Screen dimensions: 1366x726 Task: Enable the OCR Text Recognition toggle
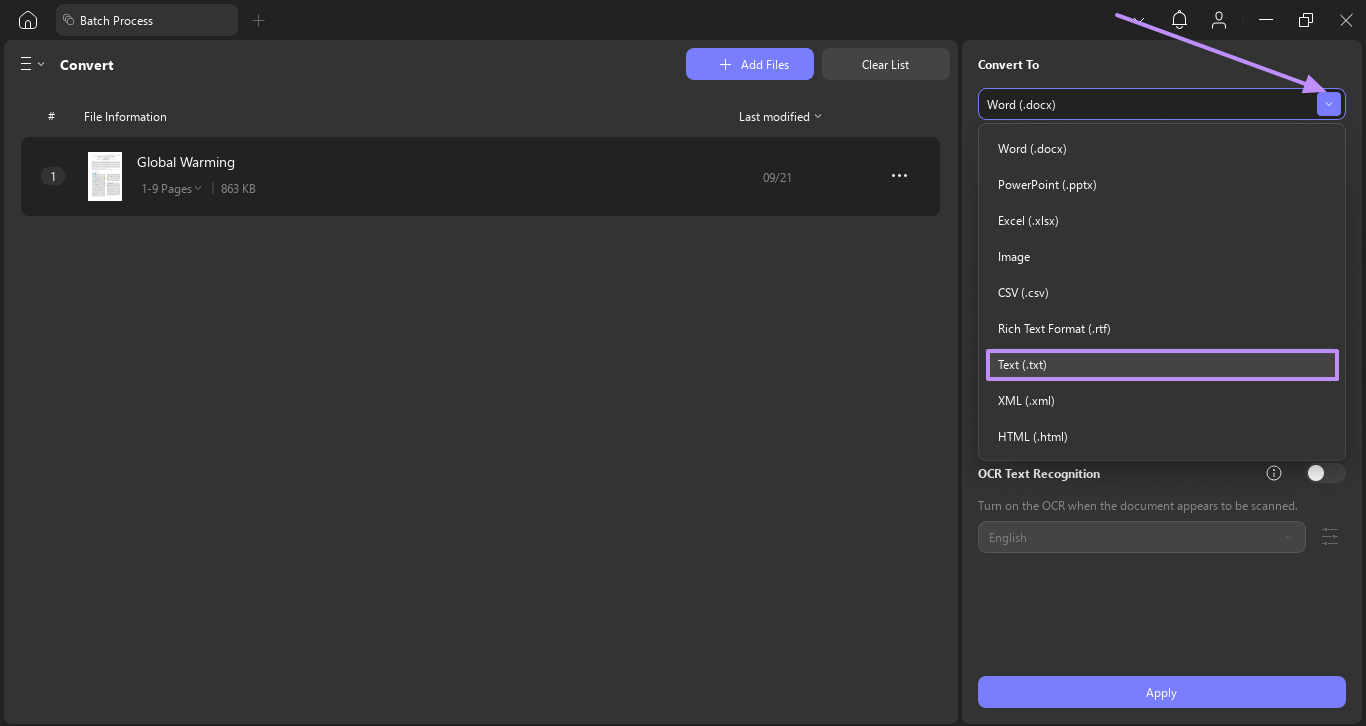(x=1325, y=473)
